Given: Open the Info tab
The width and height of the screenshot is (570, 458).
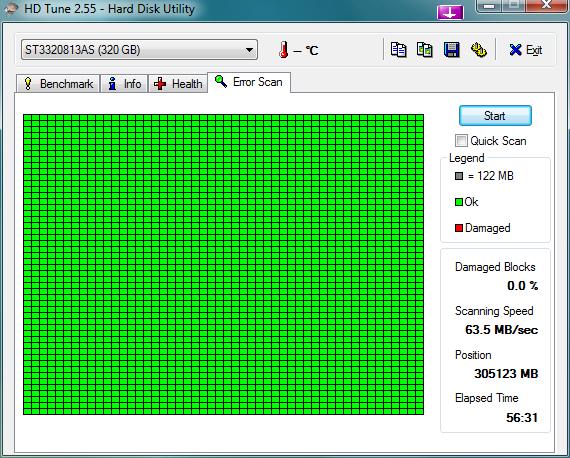Looking at the screenshot, I should (x=124, y=84).
